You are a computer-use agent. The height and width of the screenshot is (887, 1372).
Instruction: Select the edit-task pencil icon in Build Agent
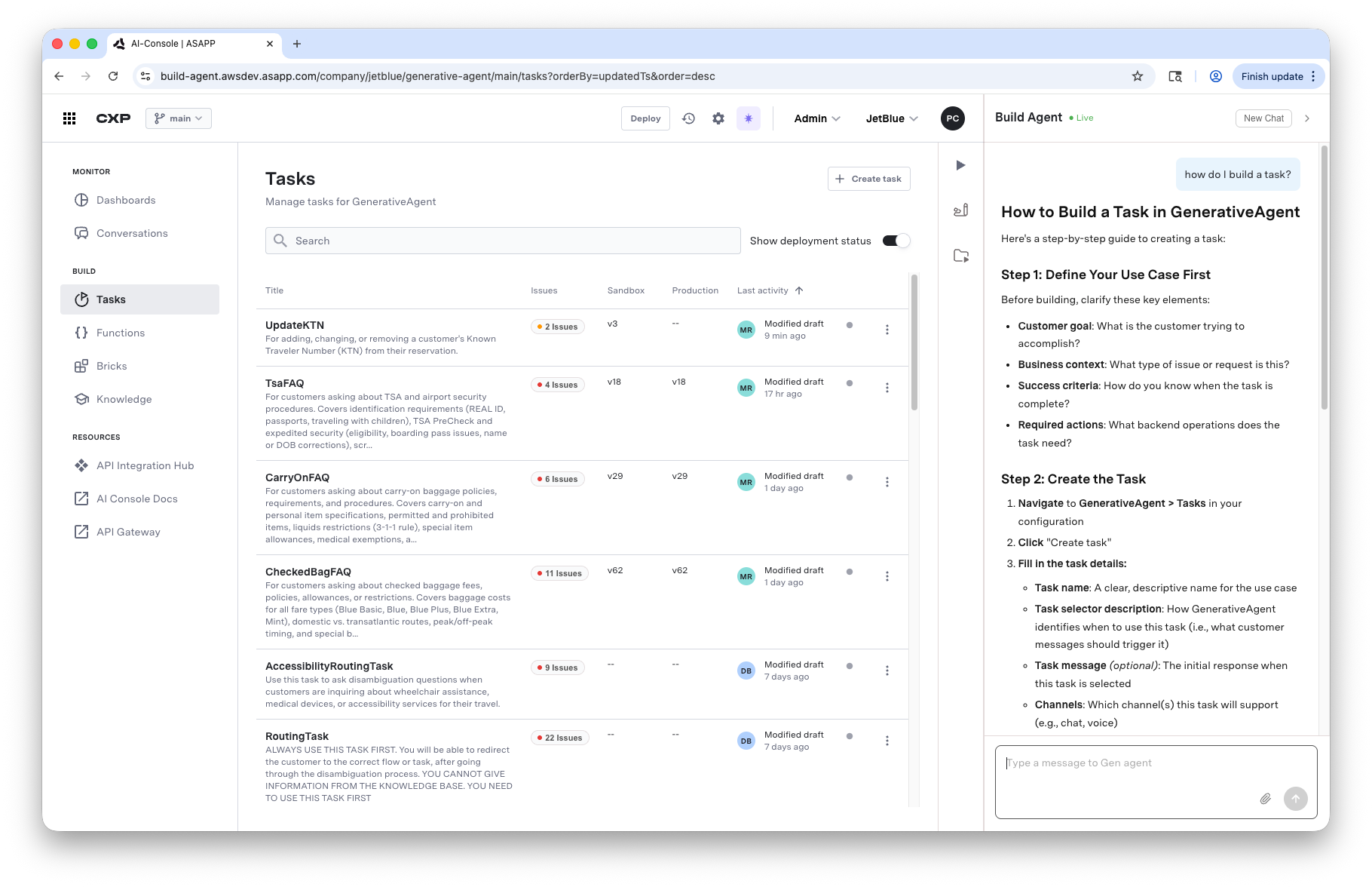coord(960,210)
